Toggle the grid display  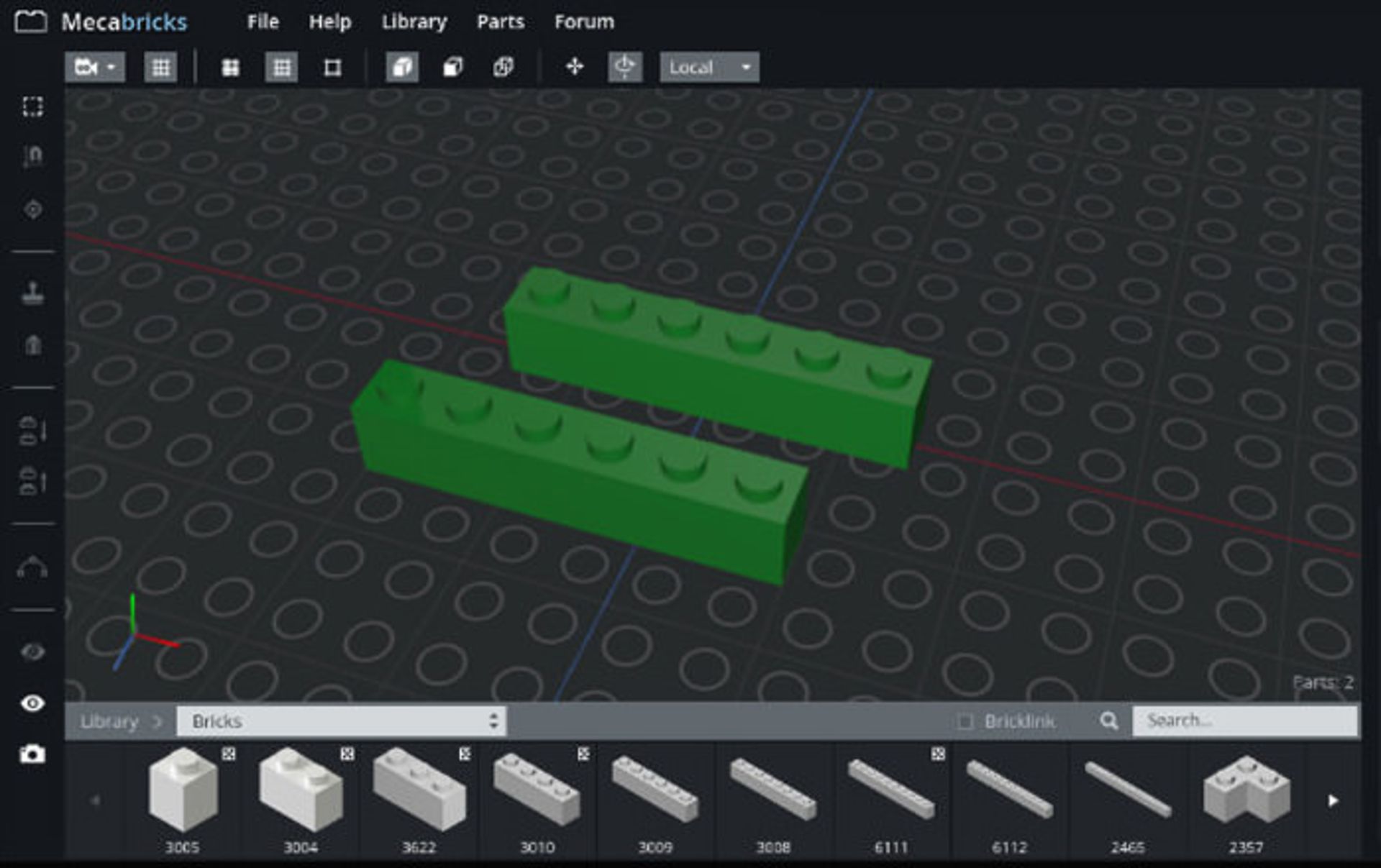pos(161,67)
